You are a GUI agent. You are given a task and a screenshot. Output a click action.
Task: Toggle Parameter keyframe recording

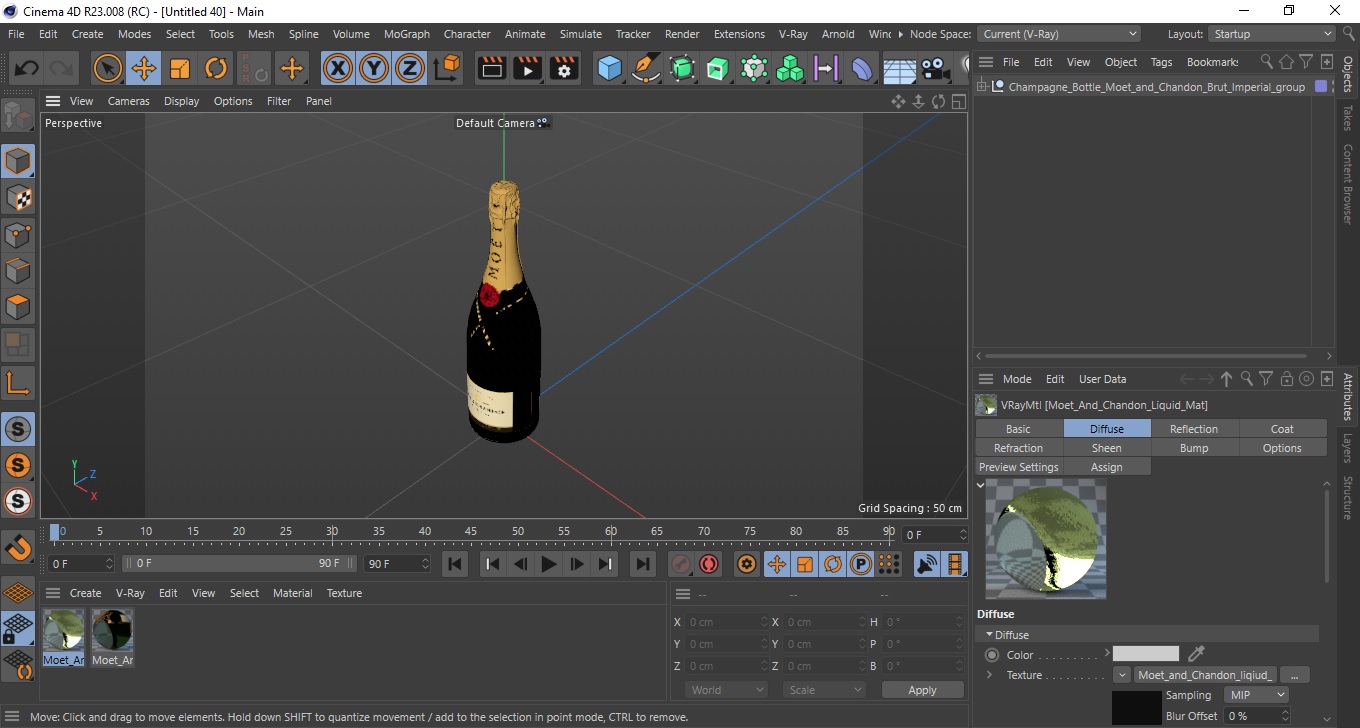[x=861, y=564]
